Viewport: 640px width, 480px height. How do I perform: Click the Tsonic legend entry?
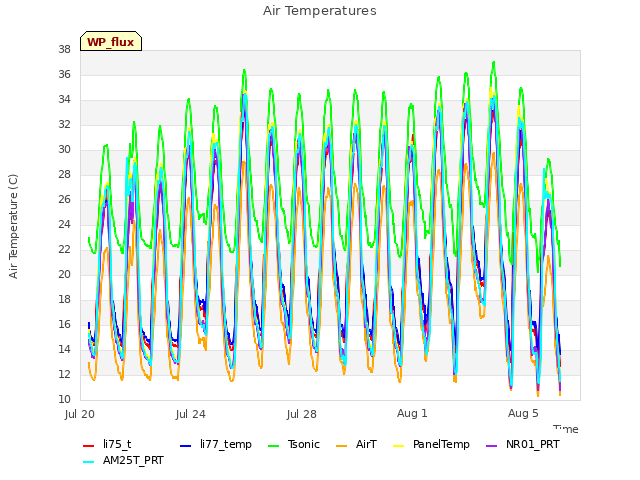[293, 444]
